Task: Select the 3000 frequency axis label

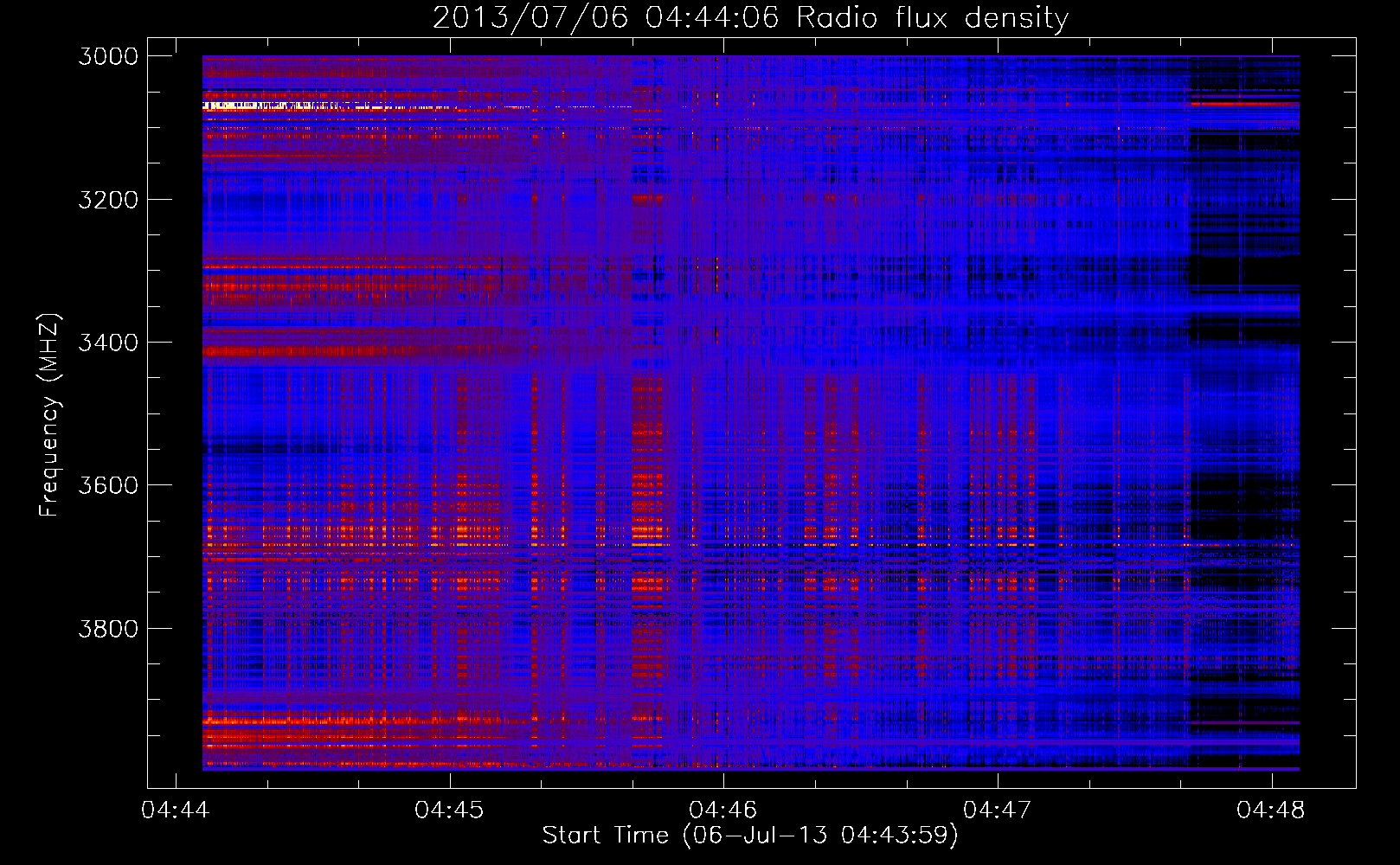Action: (x=108, y=56)
